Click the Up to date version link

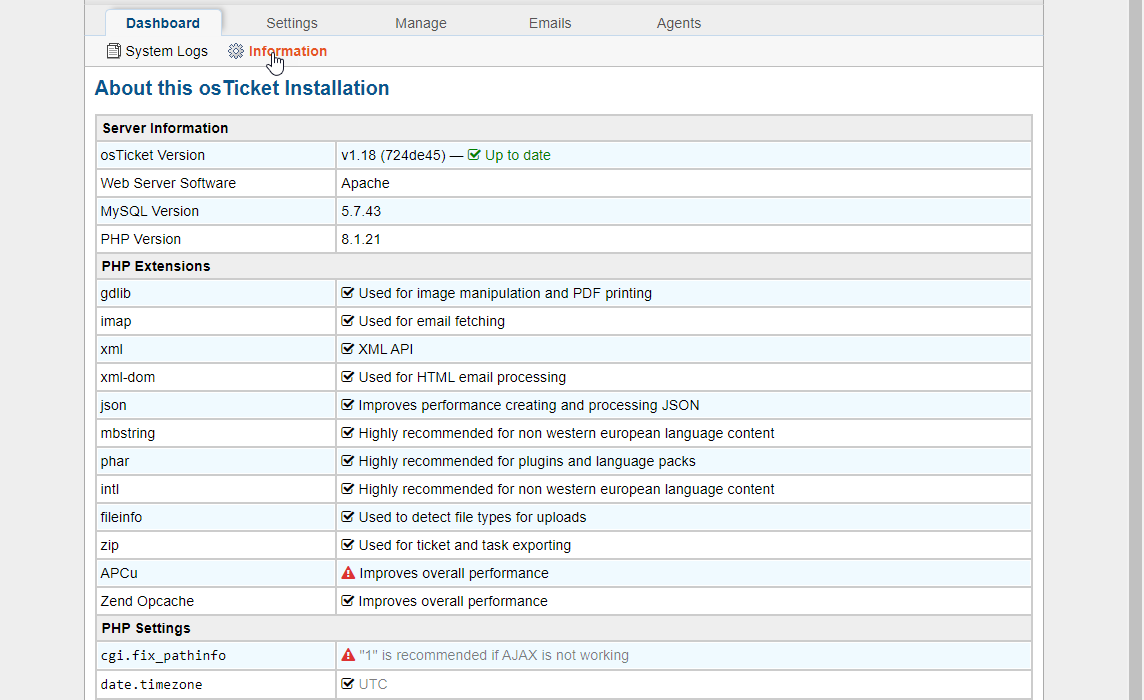[x=517, y=155]
